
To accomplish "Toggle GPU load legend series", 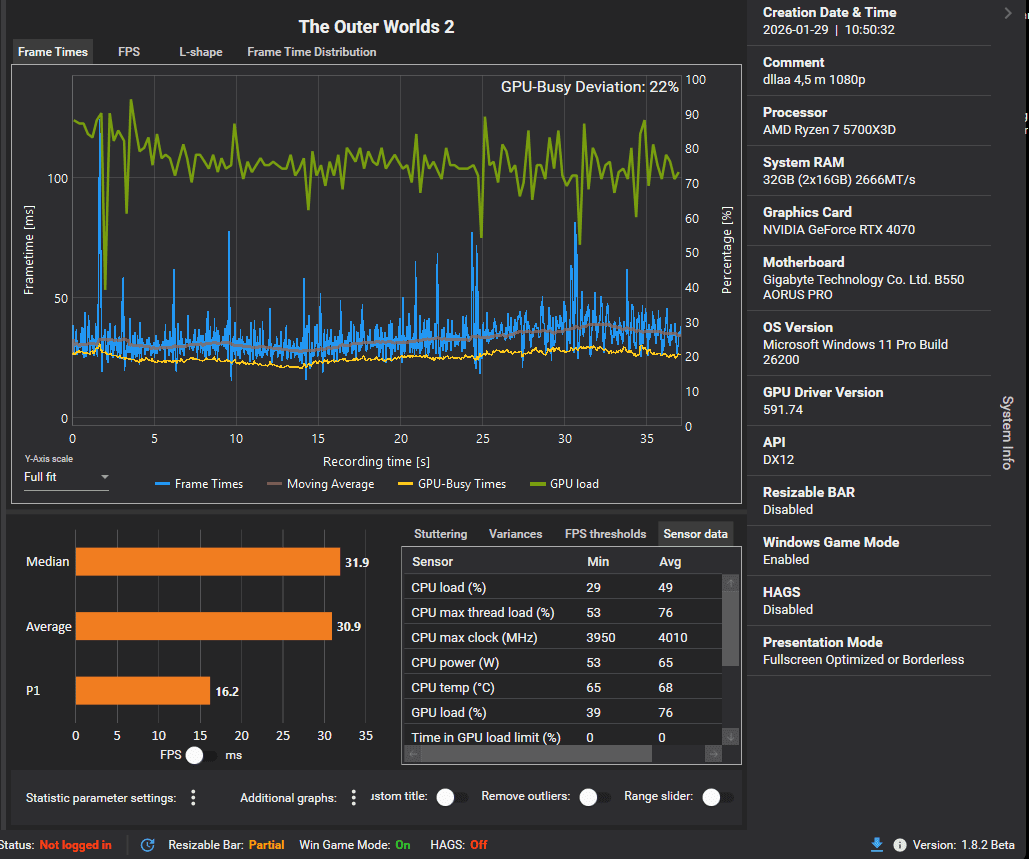I will coord(564,484).
